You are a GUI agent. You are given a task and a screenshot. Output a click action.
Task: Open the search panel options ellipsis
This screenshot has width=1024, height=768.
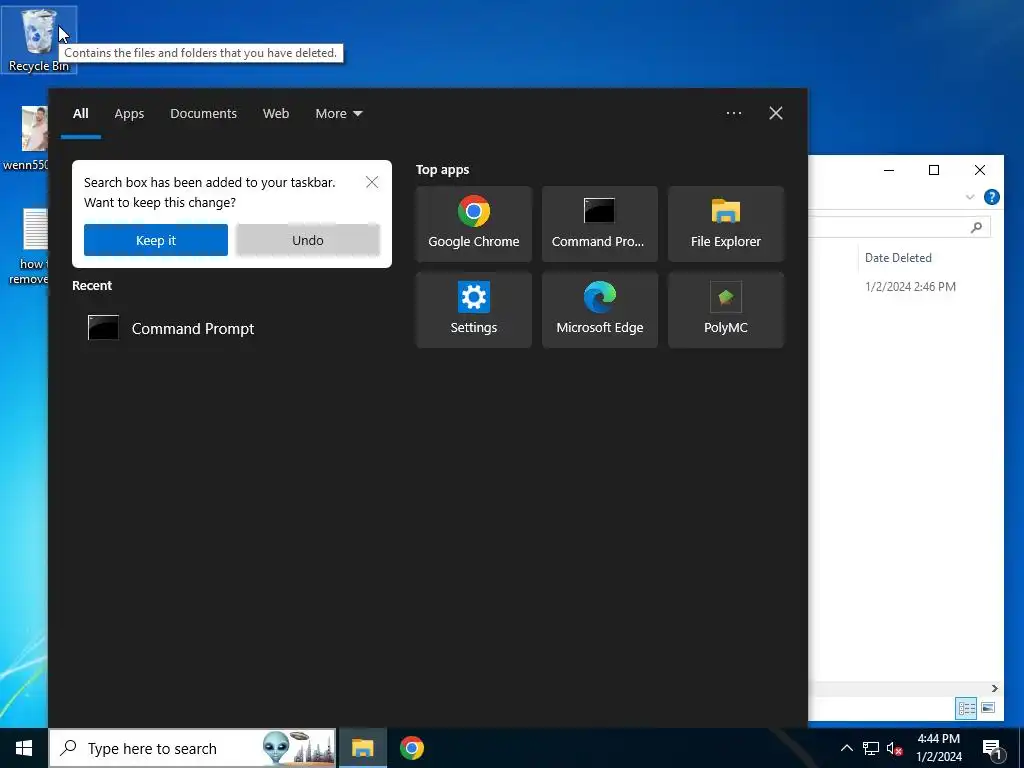point(733,113)
